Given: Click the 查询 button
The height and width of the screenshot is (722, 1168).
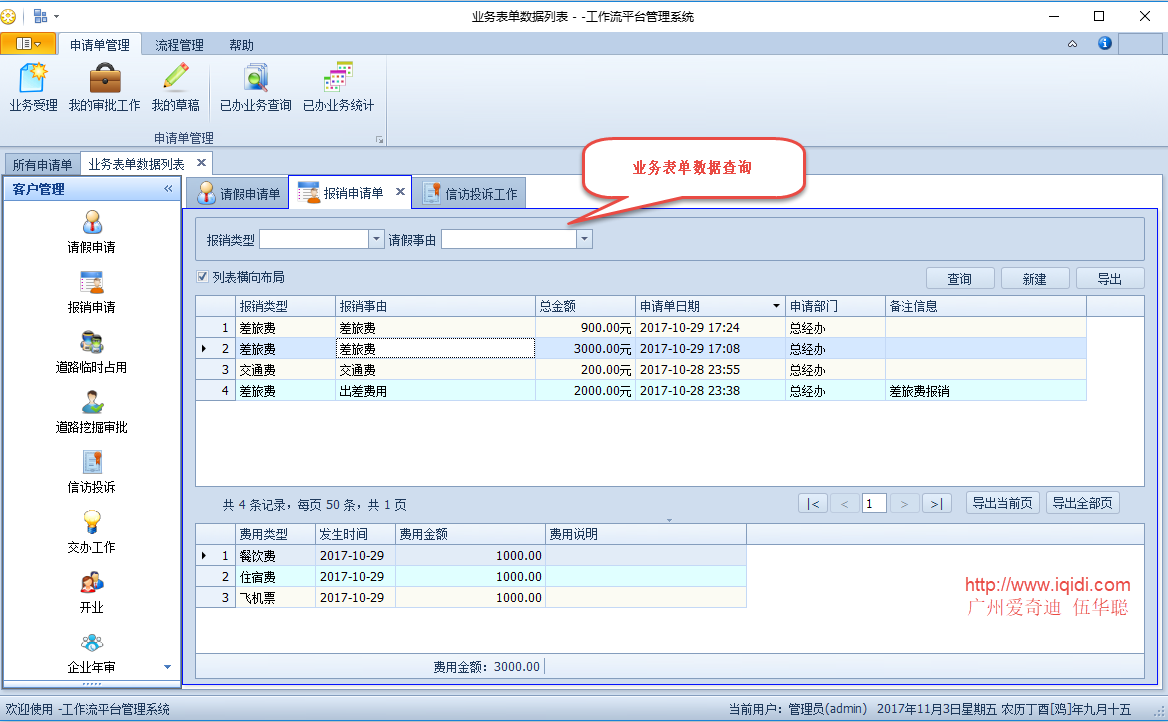Looking at the screenshot, I should 959,279.
